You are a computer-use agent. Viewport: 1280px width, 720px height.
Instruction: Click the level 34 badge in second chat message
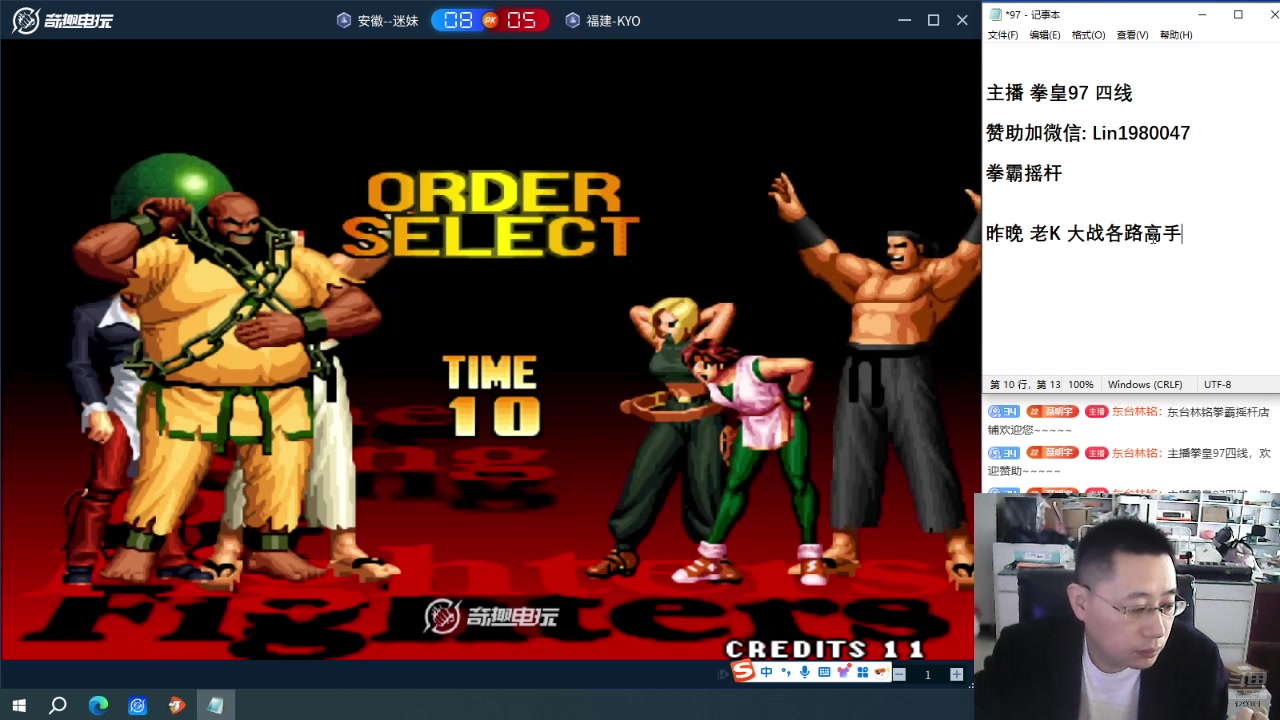pos(1004,453)
